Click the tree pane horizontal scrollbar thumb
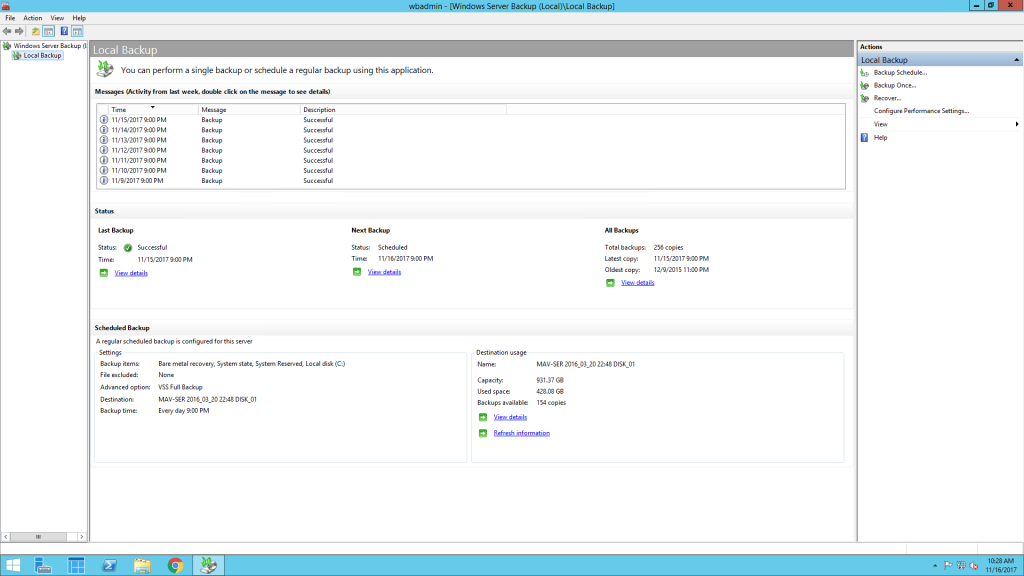1024x576 pixels. (39, 537)
